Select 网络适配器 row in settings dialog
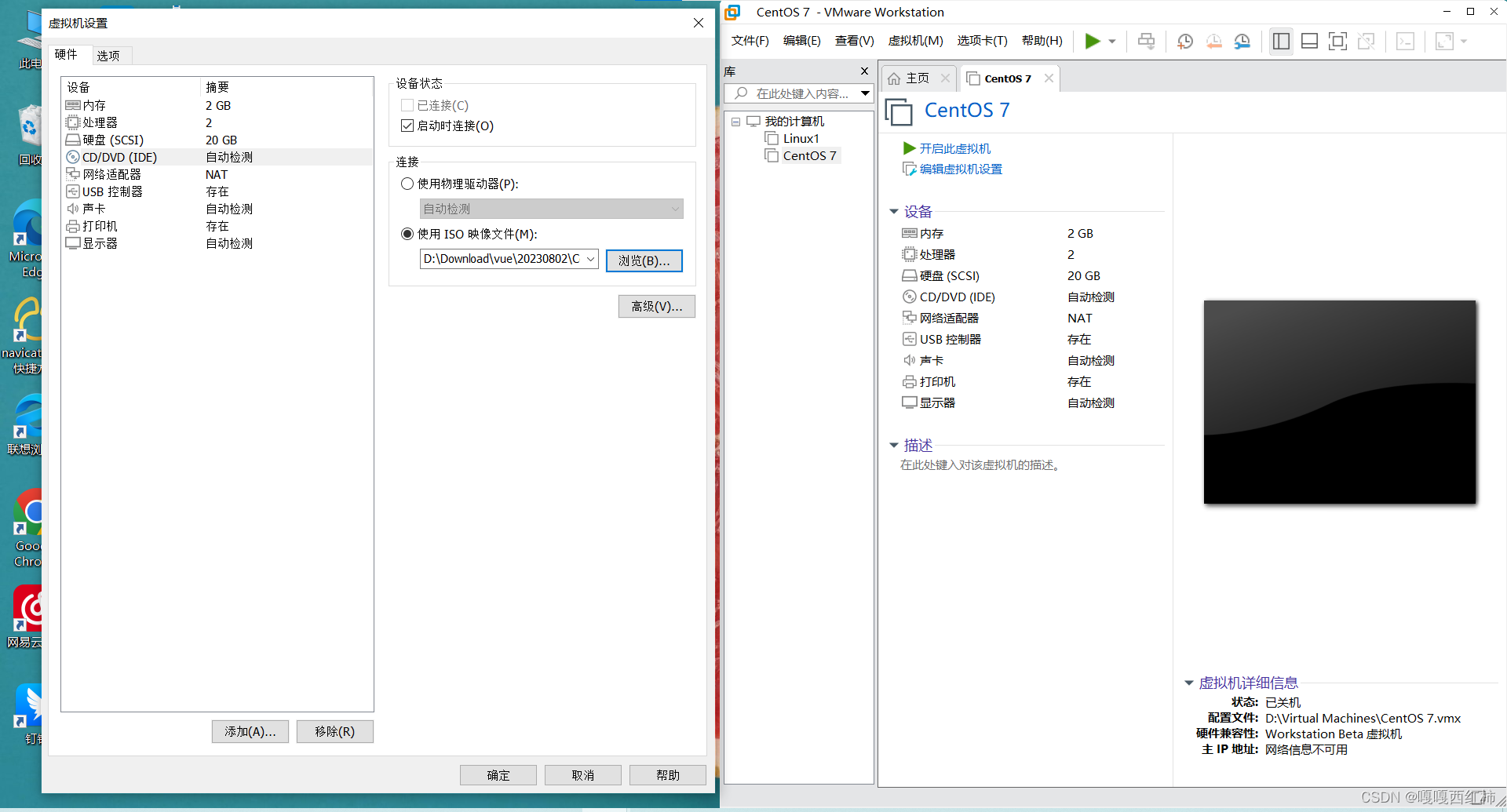This screenshot has height=812, width=1507. pos(217,174)
